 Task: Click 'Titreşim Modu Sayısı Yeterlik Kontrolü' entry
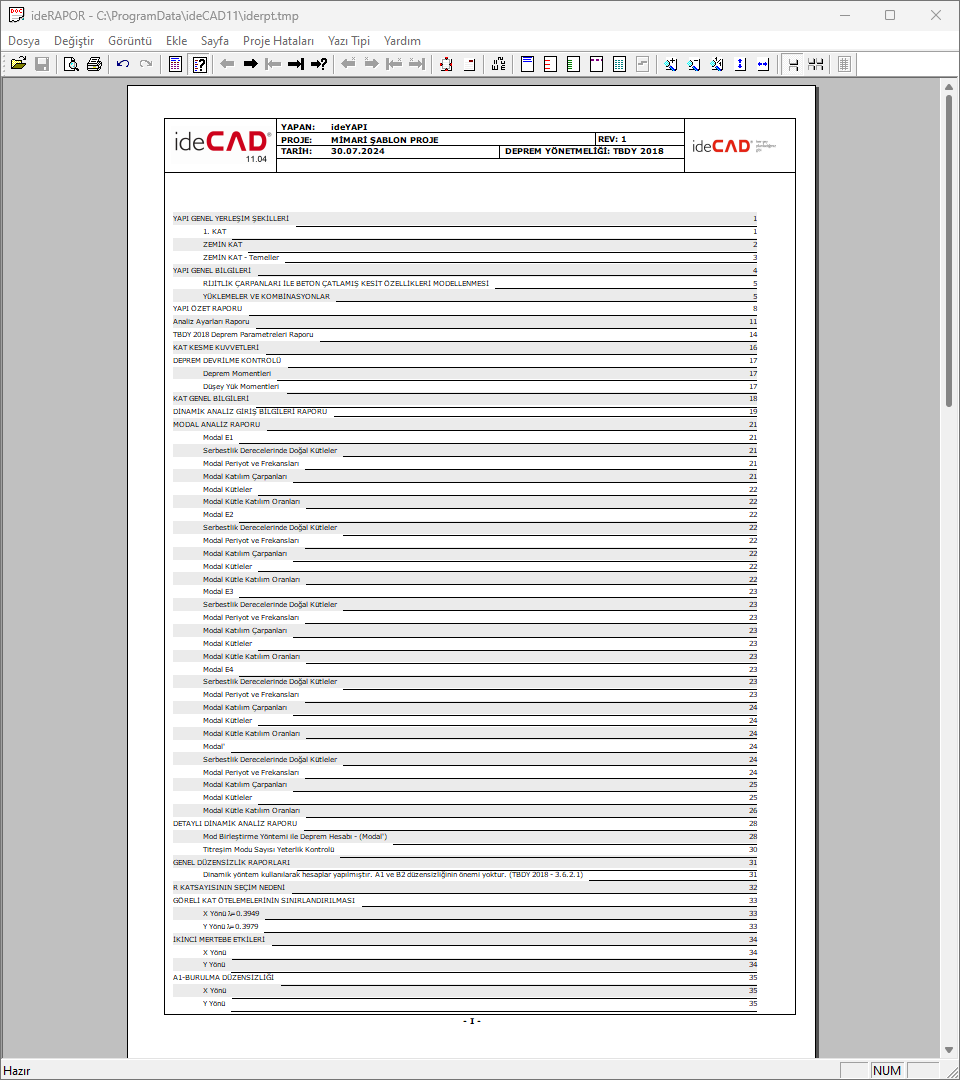[269, 850]
